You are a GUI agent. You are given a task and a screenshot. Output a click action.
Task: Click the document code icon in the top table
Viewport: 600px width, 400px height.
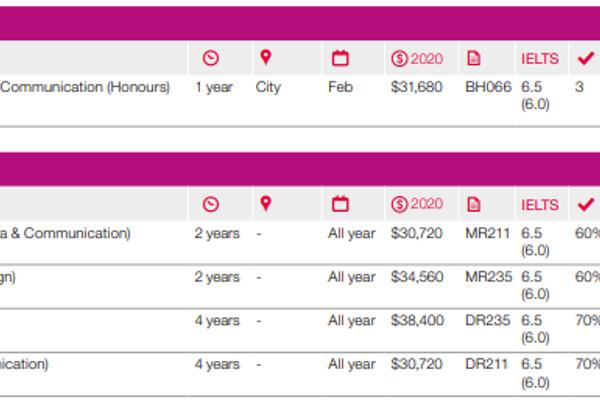pos(474,58)
